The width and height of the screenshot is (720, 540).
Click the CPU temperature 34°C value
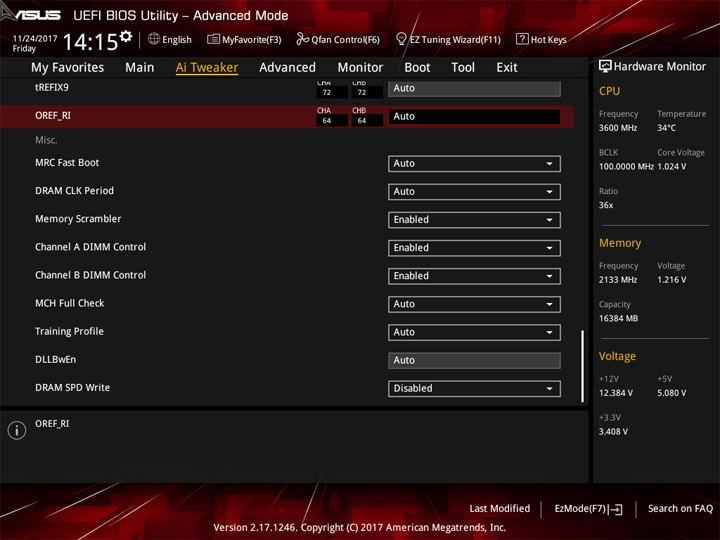pyautogui.click(x=666, y=128)
